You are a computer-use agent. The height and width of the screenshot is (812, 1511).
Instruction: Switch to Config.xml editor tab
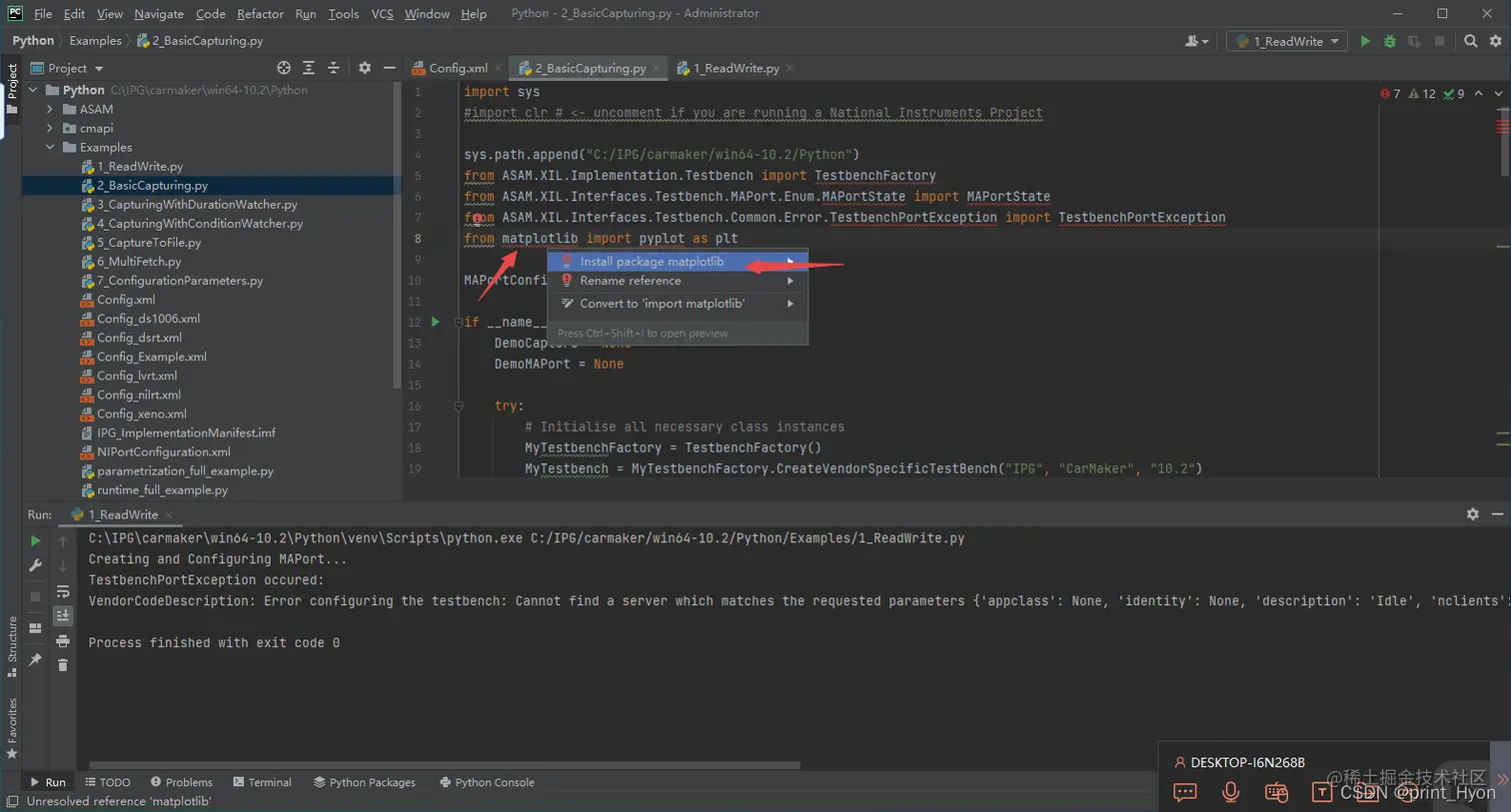[458, 68]
